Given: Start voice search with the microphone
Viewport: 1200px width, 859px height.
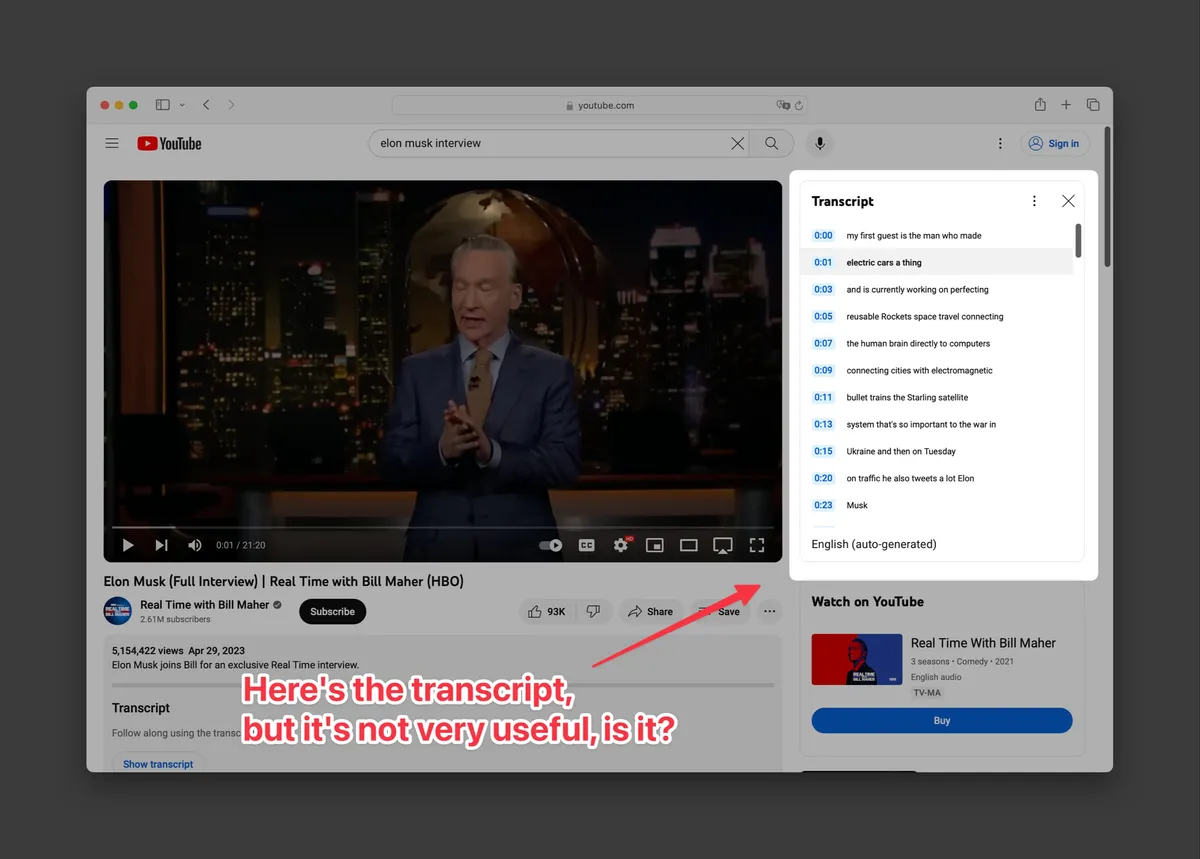Looking at the screenshot, I should tap(820, 144).
